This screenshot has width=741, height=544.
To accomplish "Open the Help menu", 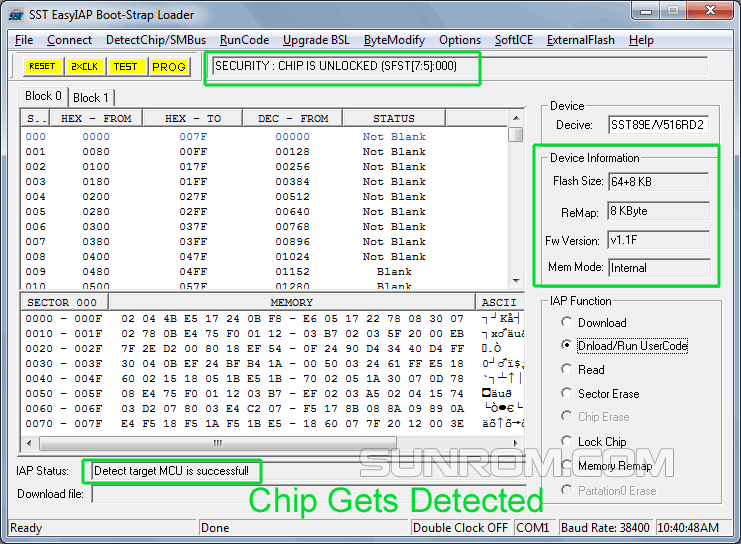I will (x=641, y=40).
